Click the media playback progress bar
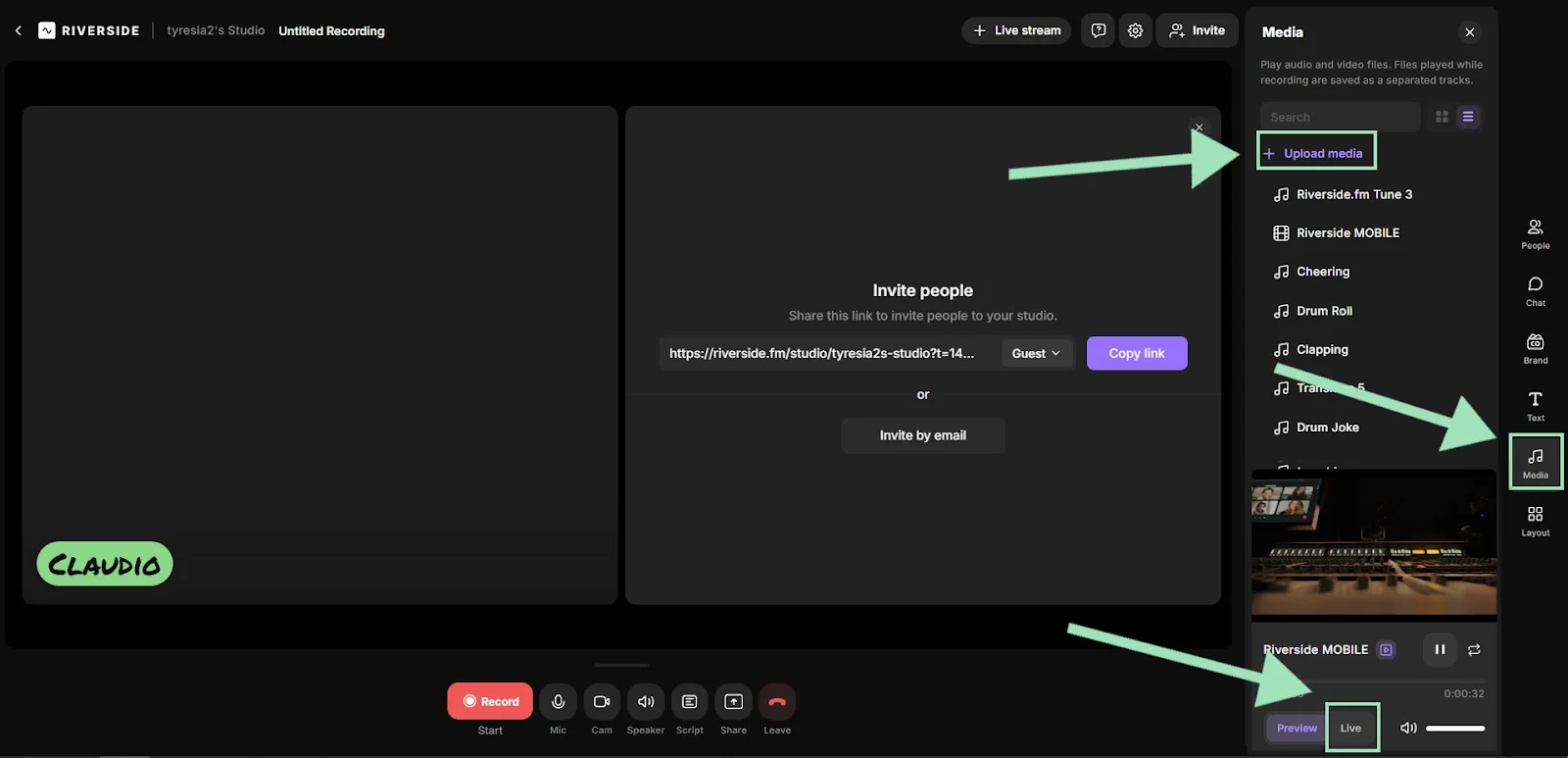1568x758 pixels. point(1374,681)
